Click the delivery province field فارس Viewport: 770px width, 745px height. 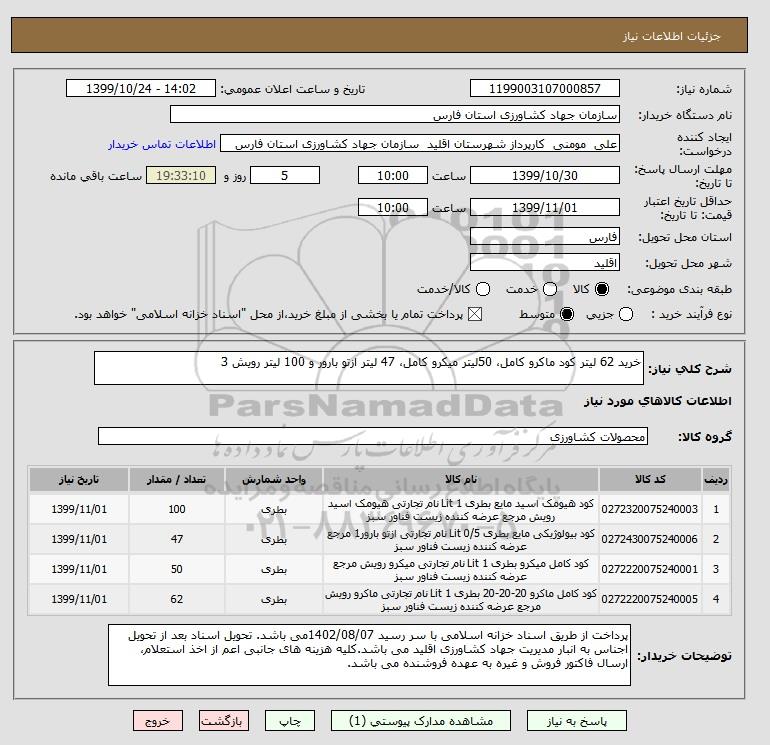coord(545,237)
